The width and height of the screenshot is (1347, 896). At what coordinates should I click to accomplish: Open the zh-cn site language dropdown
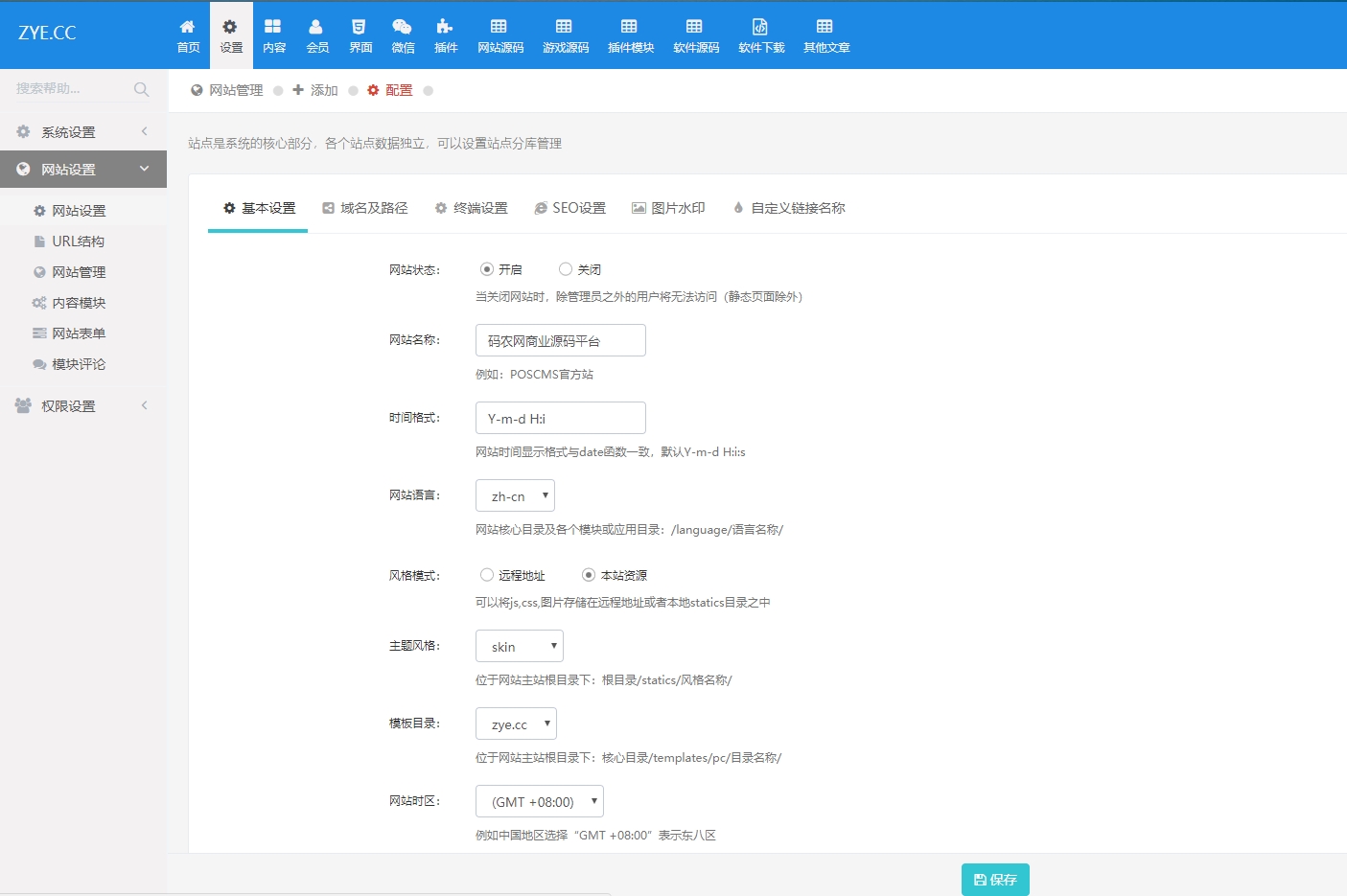(x=515, y=495)
